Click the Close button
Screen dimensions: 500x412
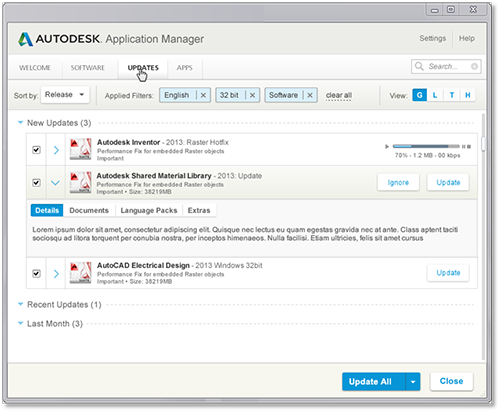point(451,381)
